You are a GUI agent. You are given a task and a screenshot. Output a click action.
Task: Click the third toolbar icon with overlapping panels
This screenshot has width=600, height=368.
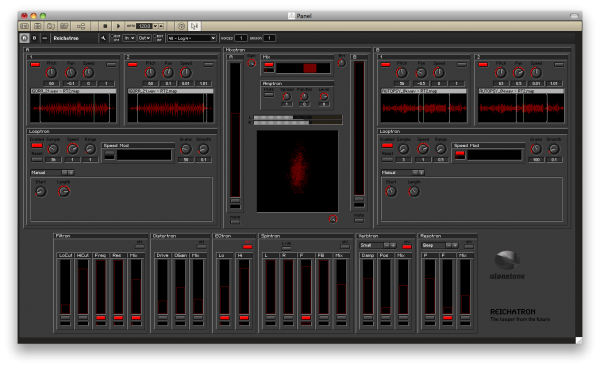point(51,26)
